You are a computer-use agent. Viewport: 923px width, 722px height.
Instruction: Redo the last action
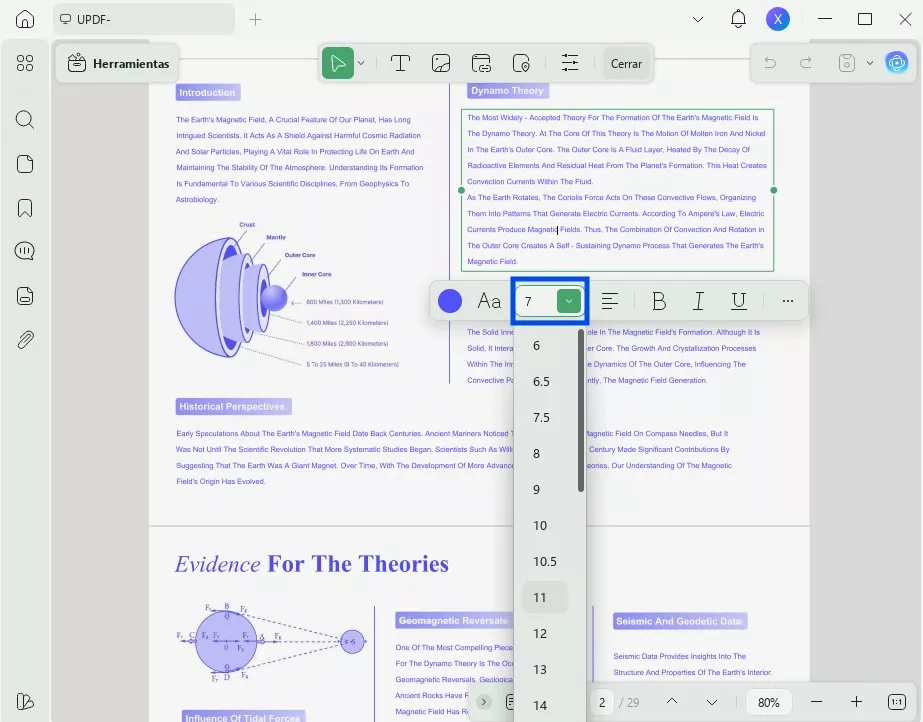pyautogui.click(x=806, y=63)
